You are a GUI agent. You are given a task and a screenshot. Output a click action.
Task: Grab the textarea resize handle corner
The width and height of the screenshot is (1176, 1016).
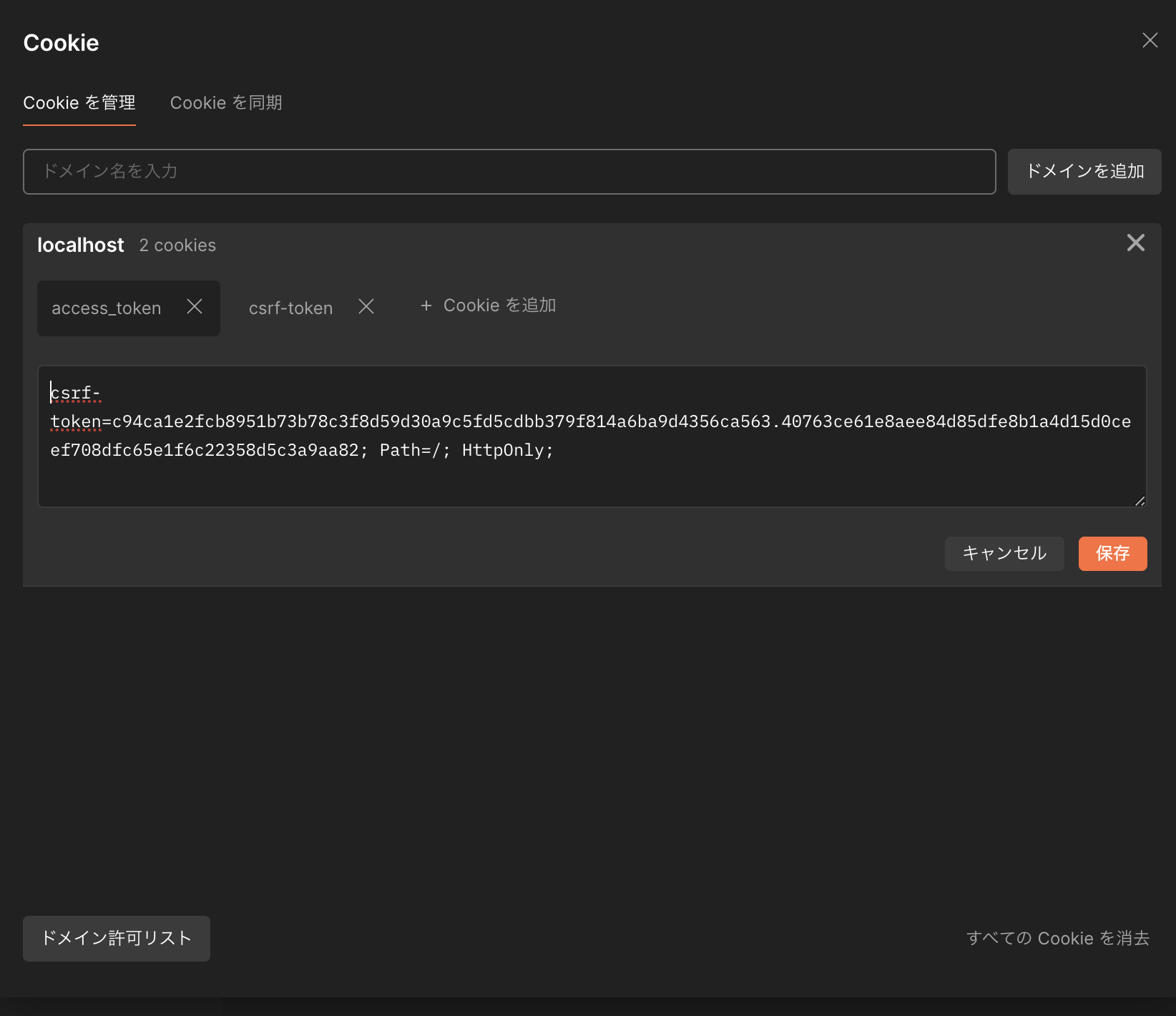[x=1140, y=501]
